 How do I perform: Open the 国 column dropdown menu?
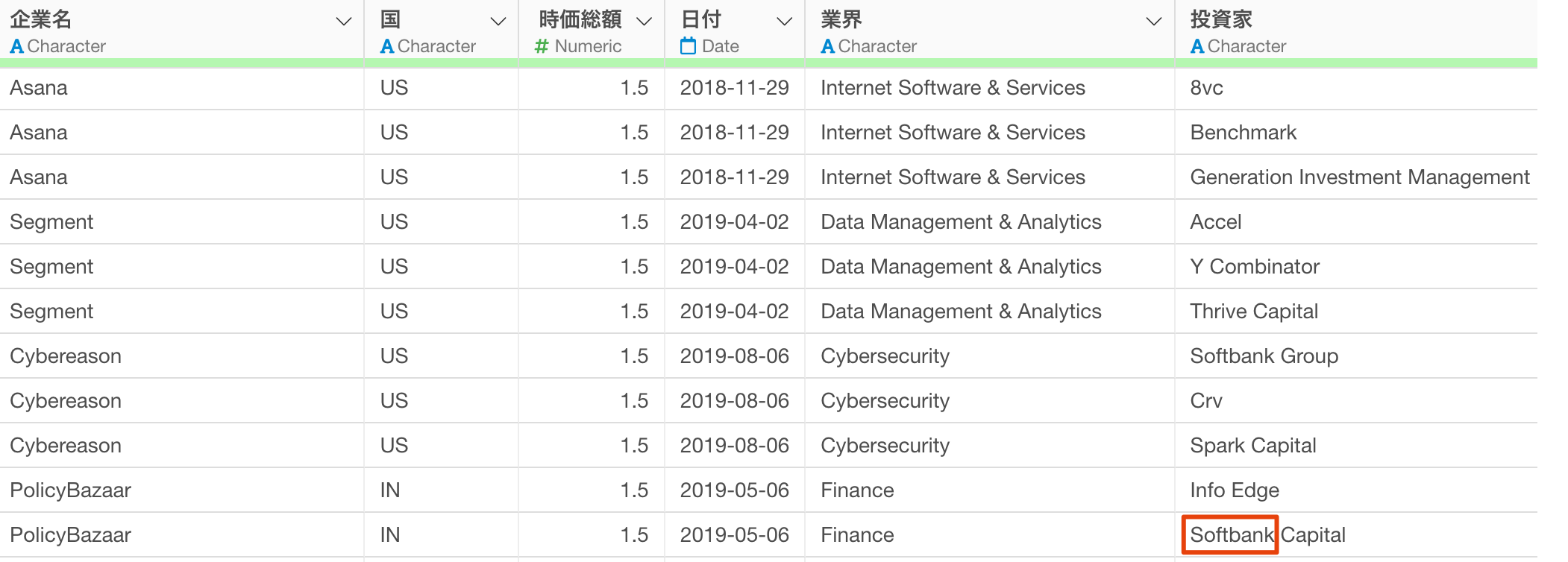tap(498, 22)
